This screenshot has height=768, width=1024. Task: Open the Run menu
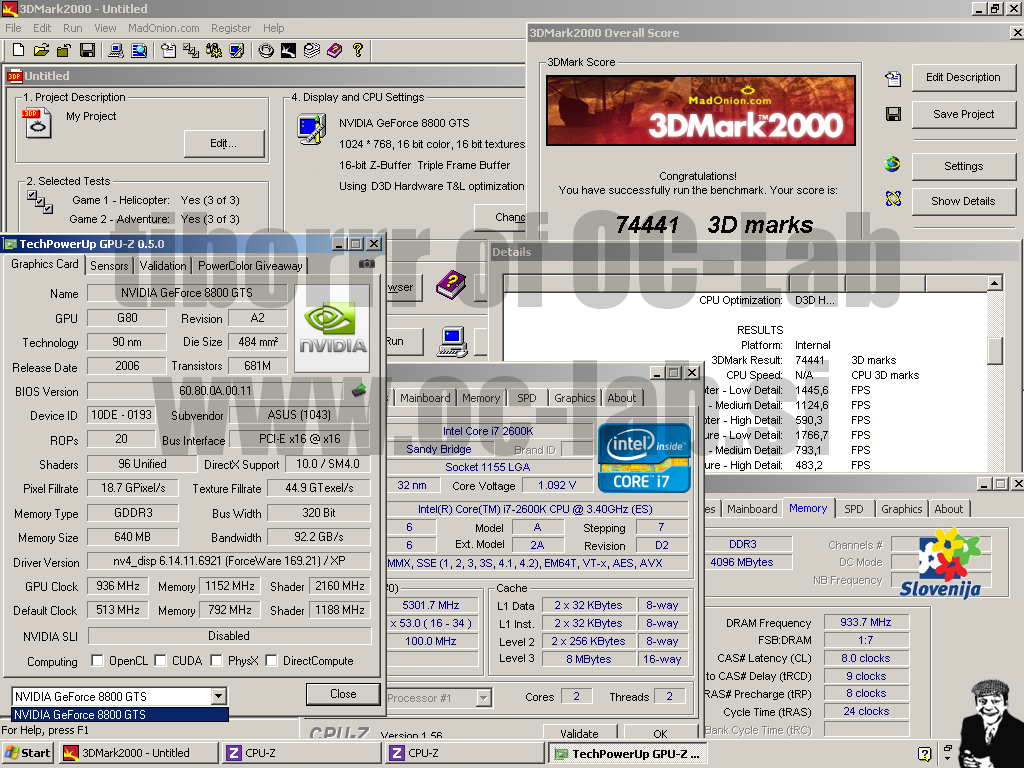[x=72, y=28]
